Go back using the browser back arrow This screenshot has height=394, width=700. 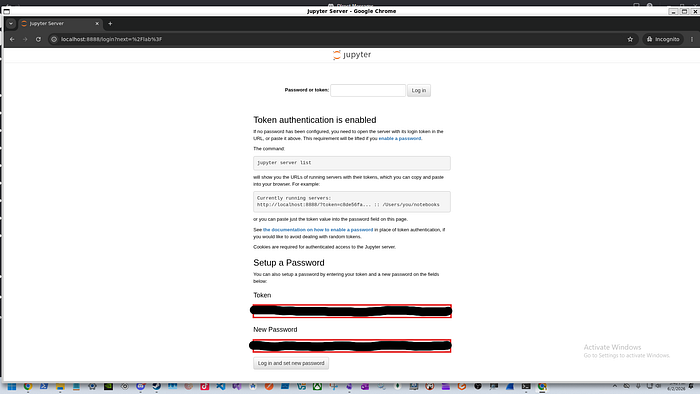[x=12, y=39]
